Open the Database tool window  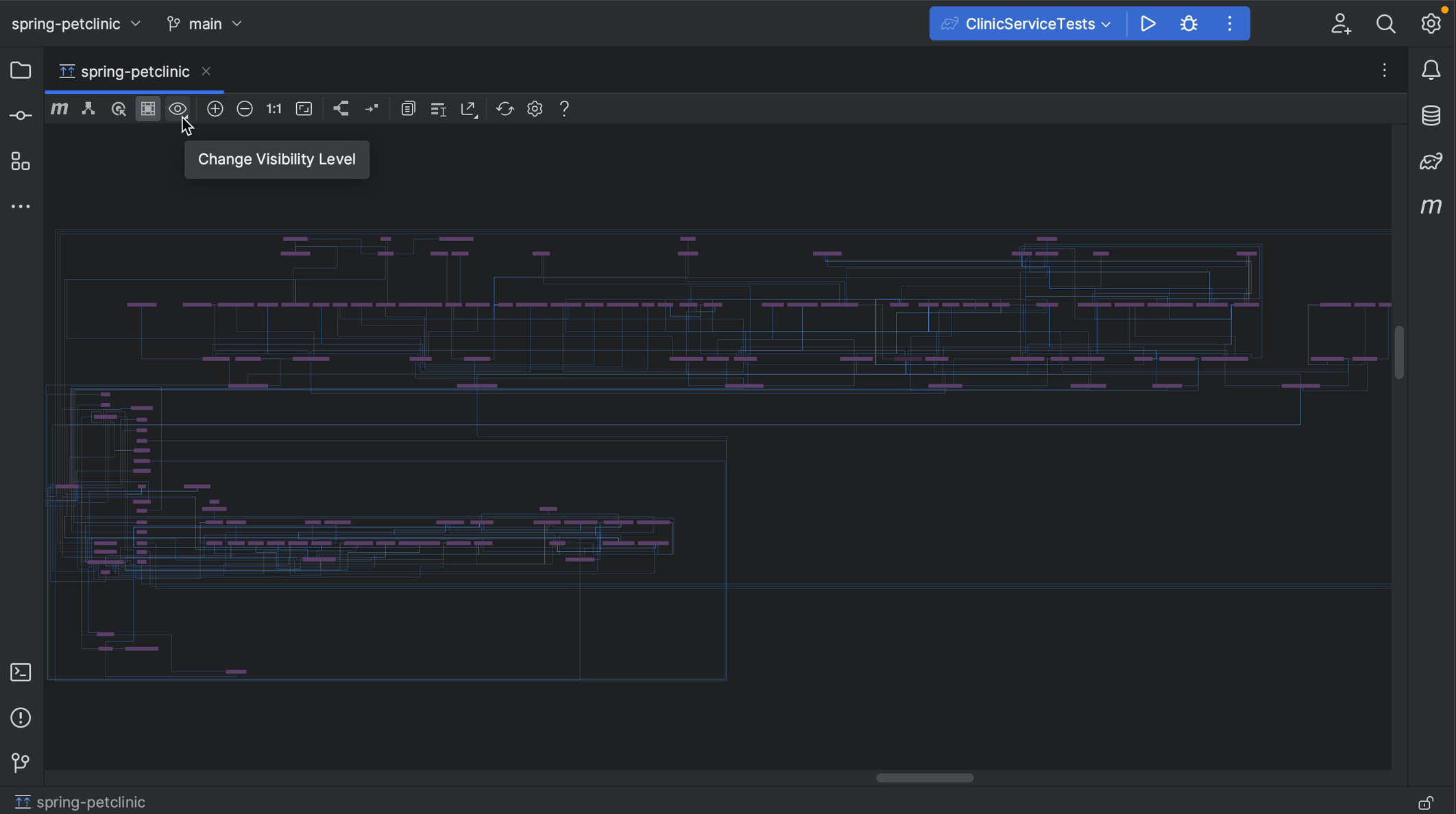[x=1431, y=116]
